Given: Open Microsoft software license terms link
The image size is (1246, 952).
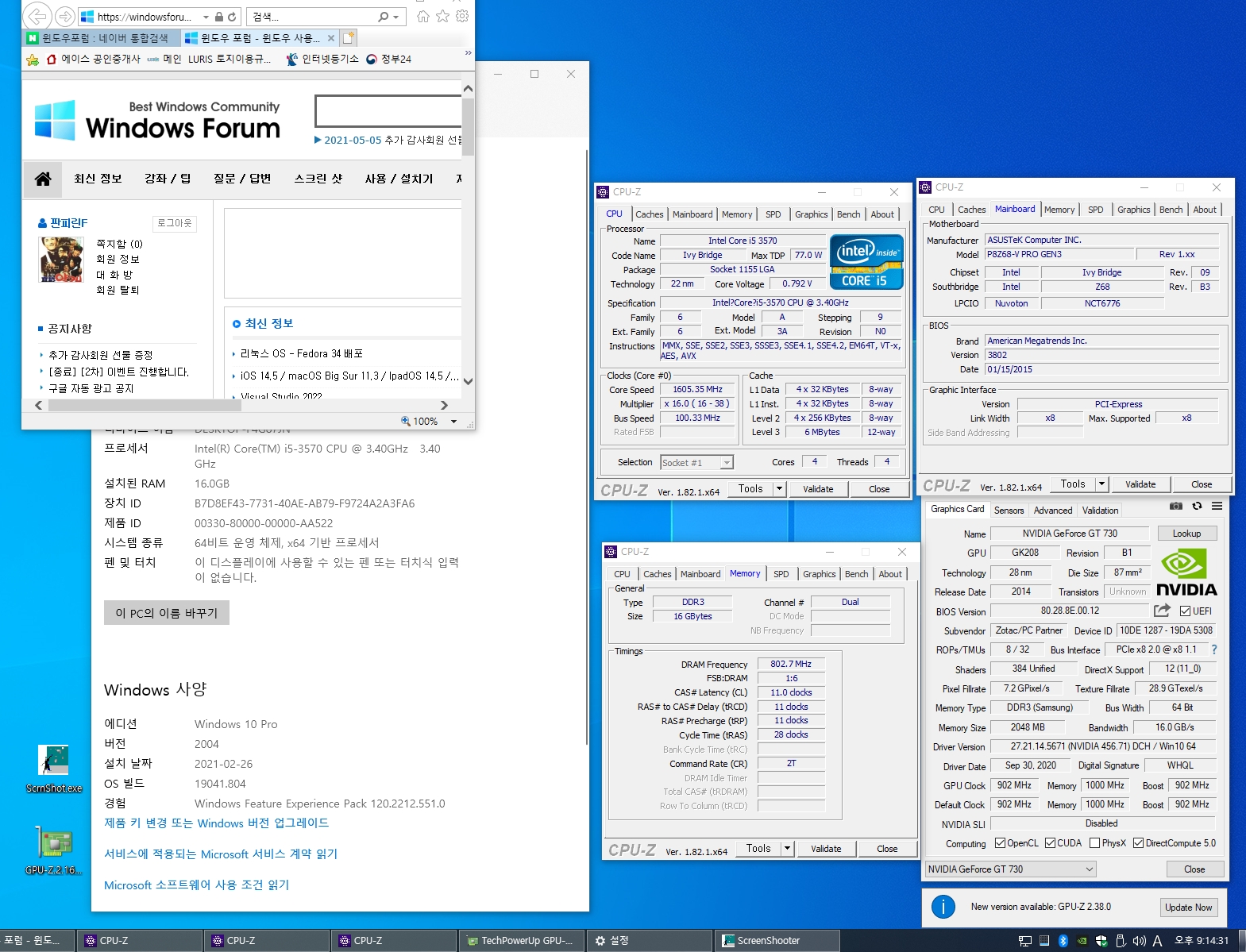Looking at the screenshot, I should tap(196, 885).
